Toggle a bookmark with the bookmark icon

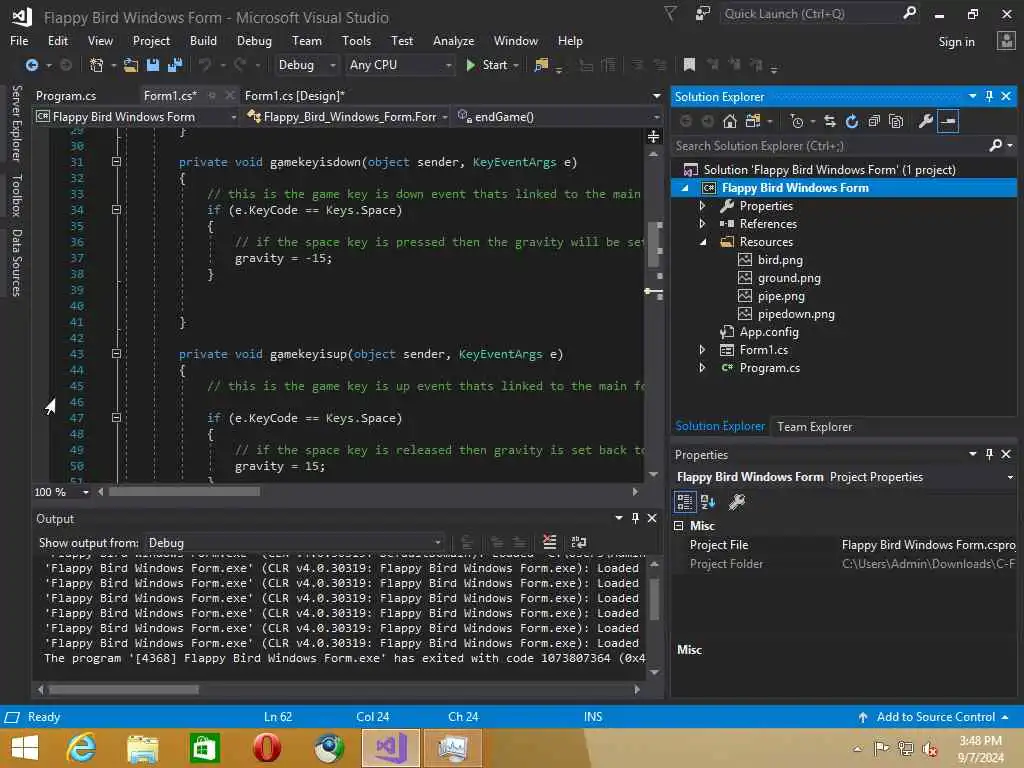tap(689, 65)
